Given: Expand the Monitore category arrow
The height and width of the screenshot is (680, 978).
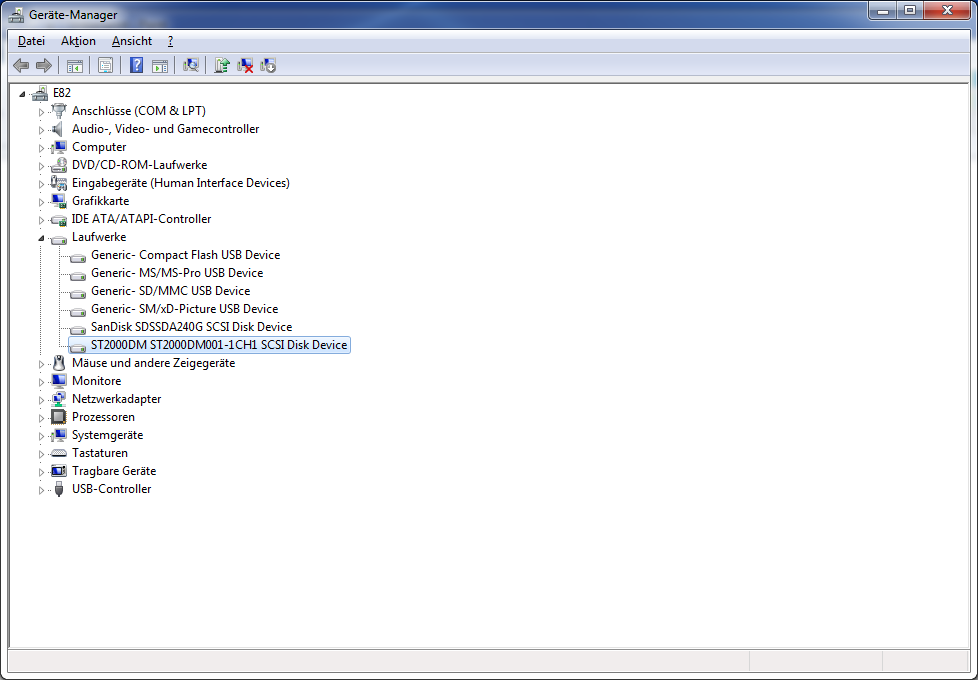Looking at the screenshot, I should (41, 382).
